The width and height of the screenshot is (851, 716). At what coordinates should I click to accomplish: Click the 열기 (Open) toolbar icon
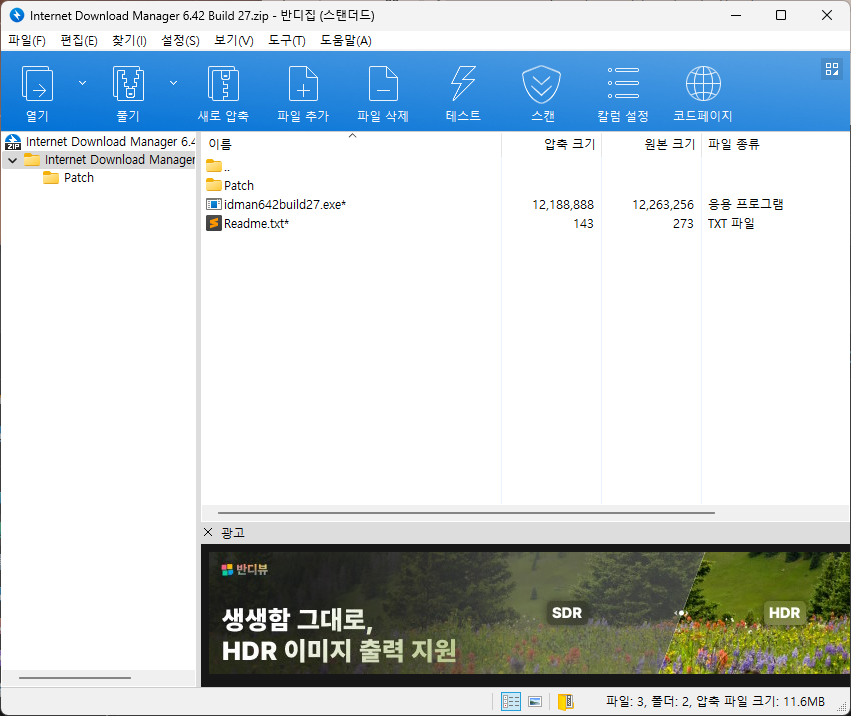point(37,93)
